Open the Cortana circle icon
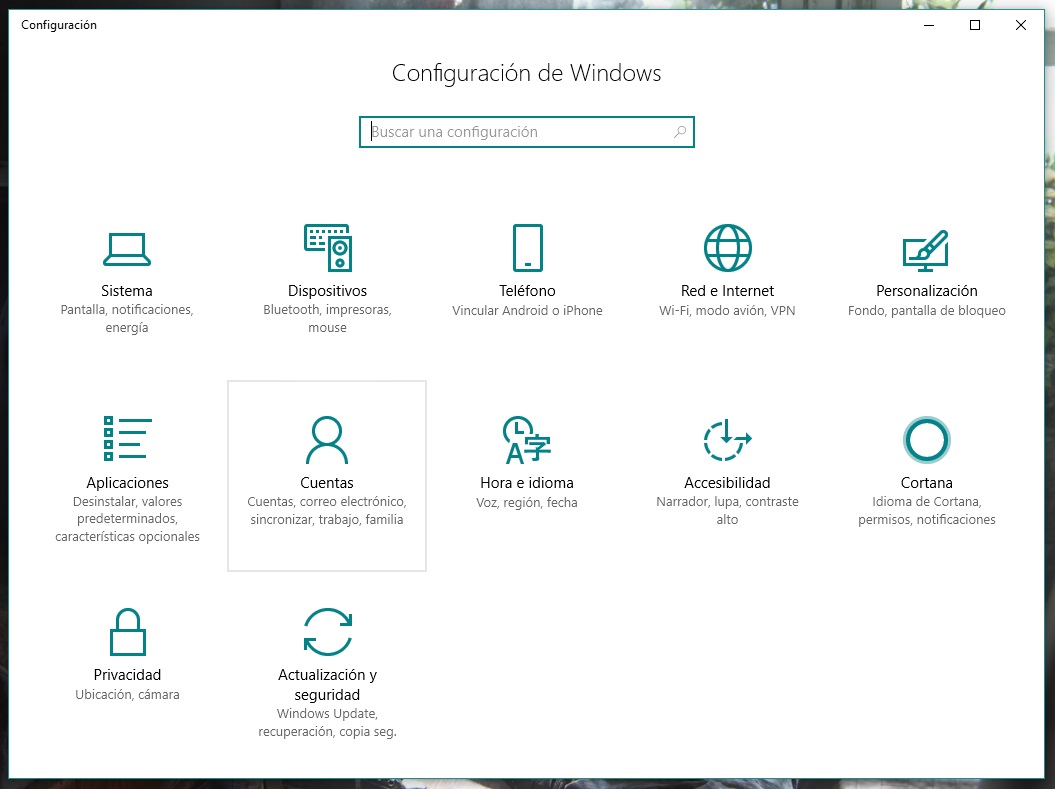Image resolution: width=1055 pixels, height=789 pixels. pos(926,440)
